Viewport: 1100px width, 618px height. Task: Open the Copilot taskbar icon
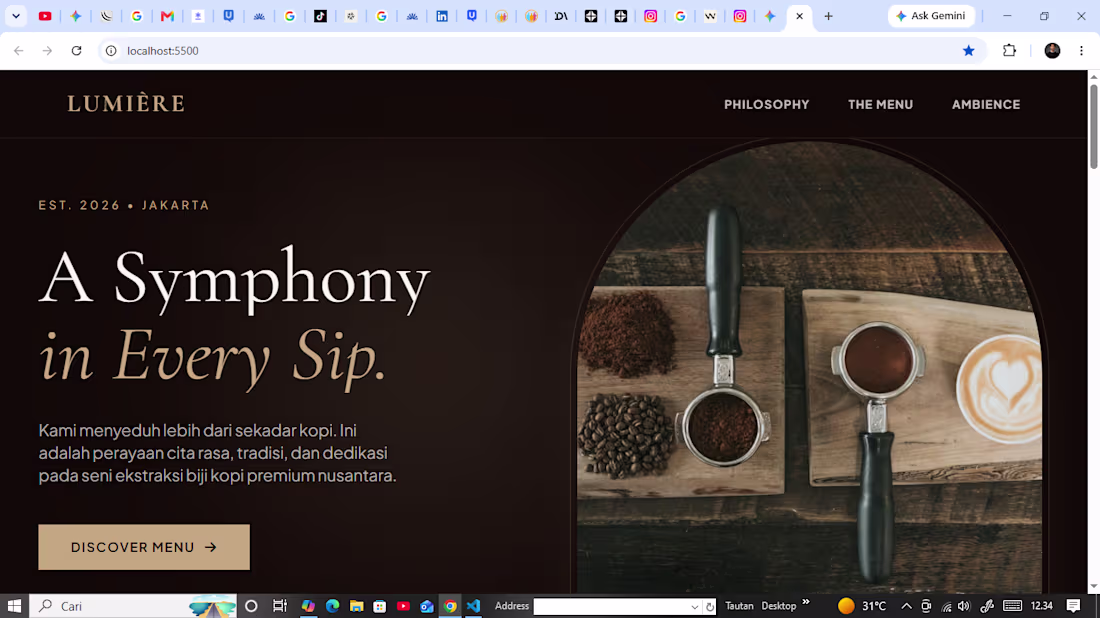[x=308, y=606]
